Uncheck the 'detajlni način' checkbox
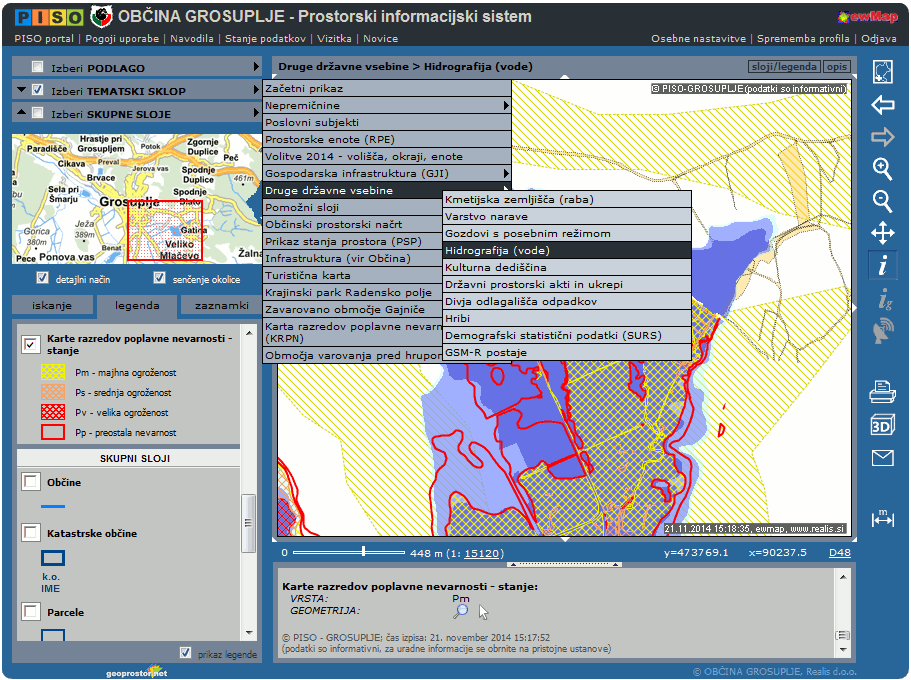The width and height of the screenshot is (911, 680). point(42,278)
